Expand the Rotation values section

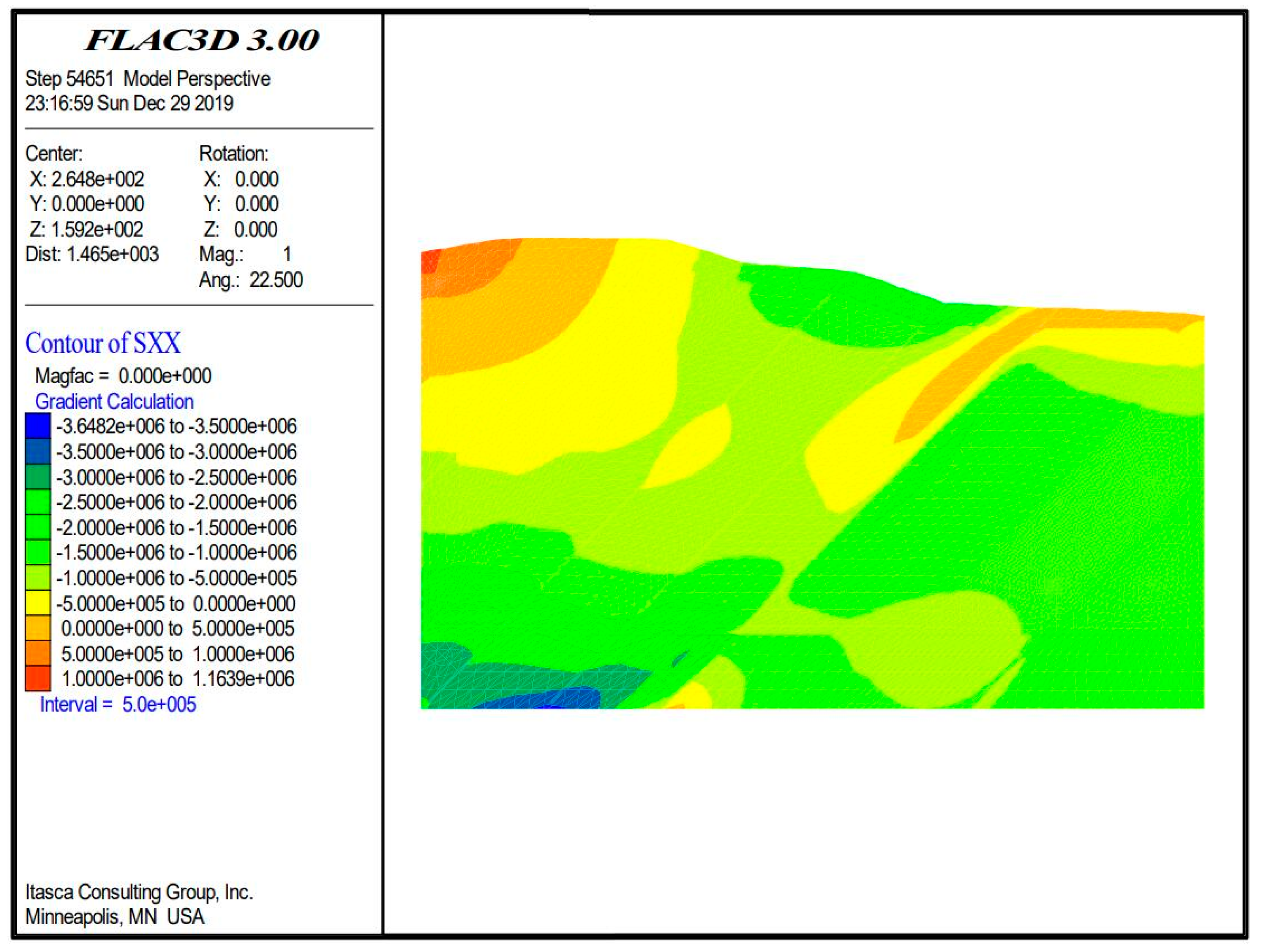pos(232,153)
